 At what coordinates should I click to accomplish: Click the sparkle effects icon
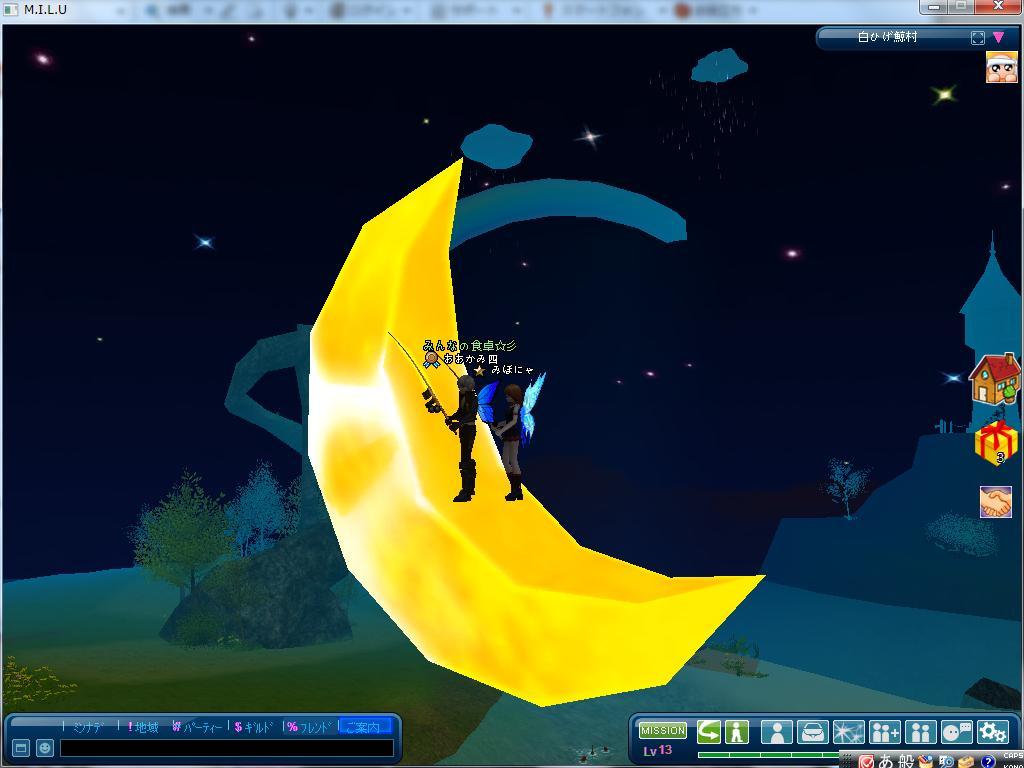[848, 732]
